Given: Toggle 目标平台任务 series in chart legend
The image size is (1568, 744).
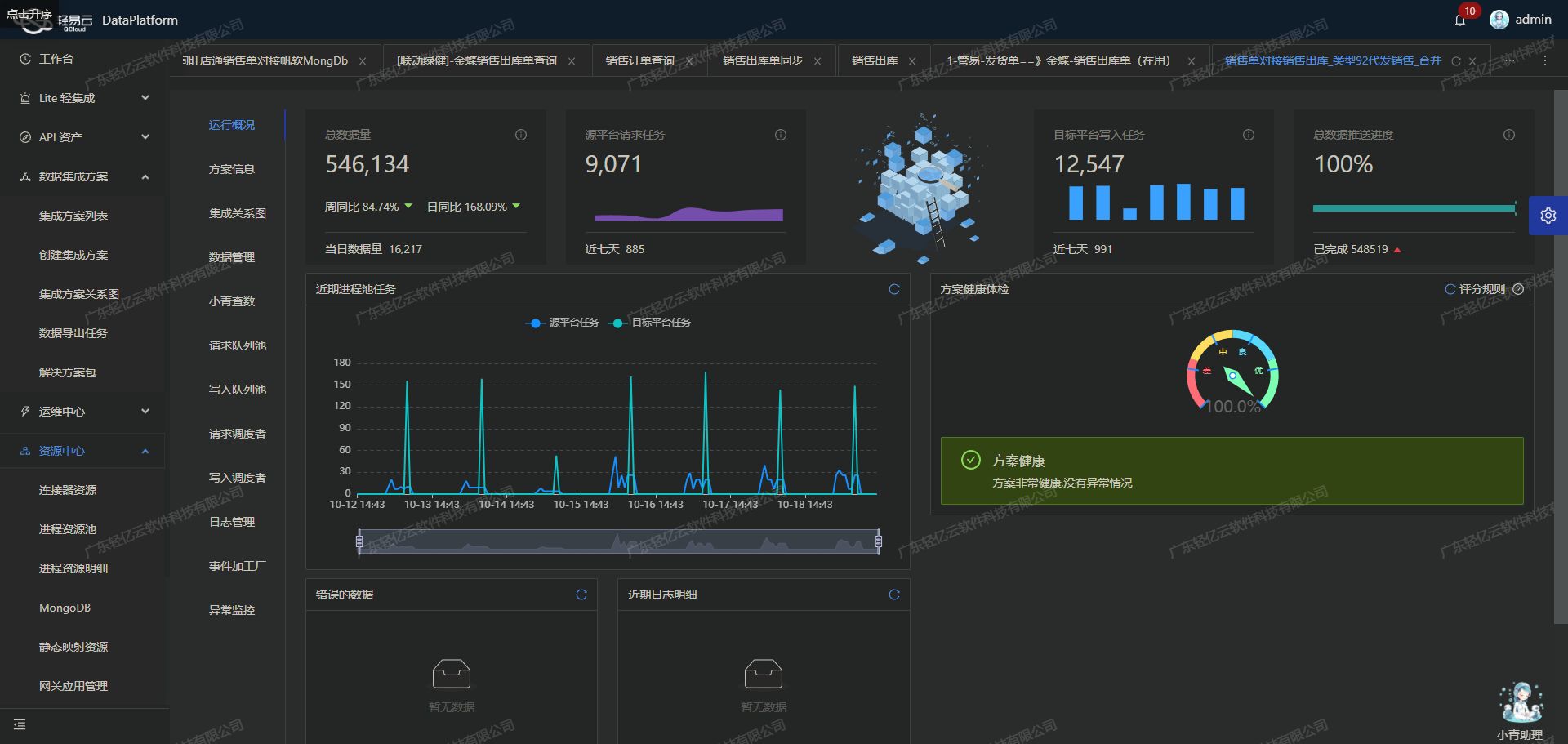Looking at the screenshot, I should coord(651,323).
